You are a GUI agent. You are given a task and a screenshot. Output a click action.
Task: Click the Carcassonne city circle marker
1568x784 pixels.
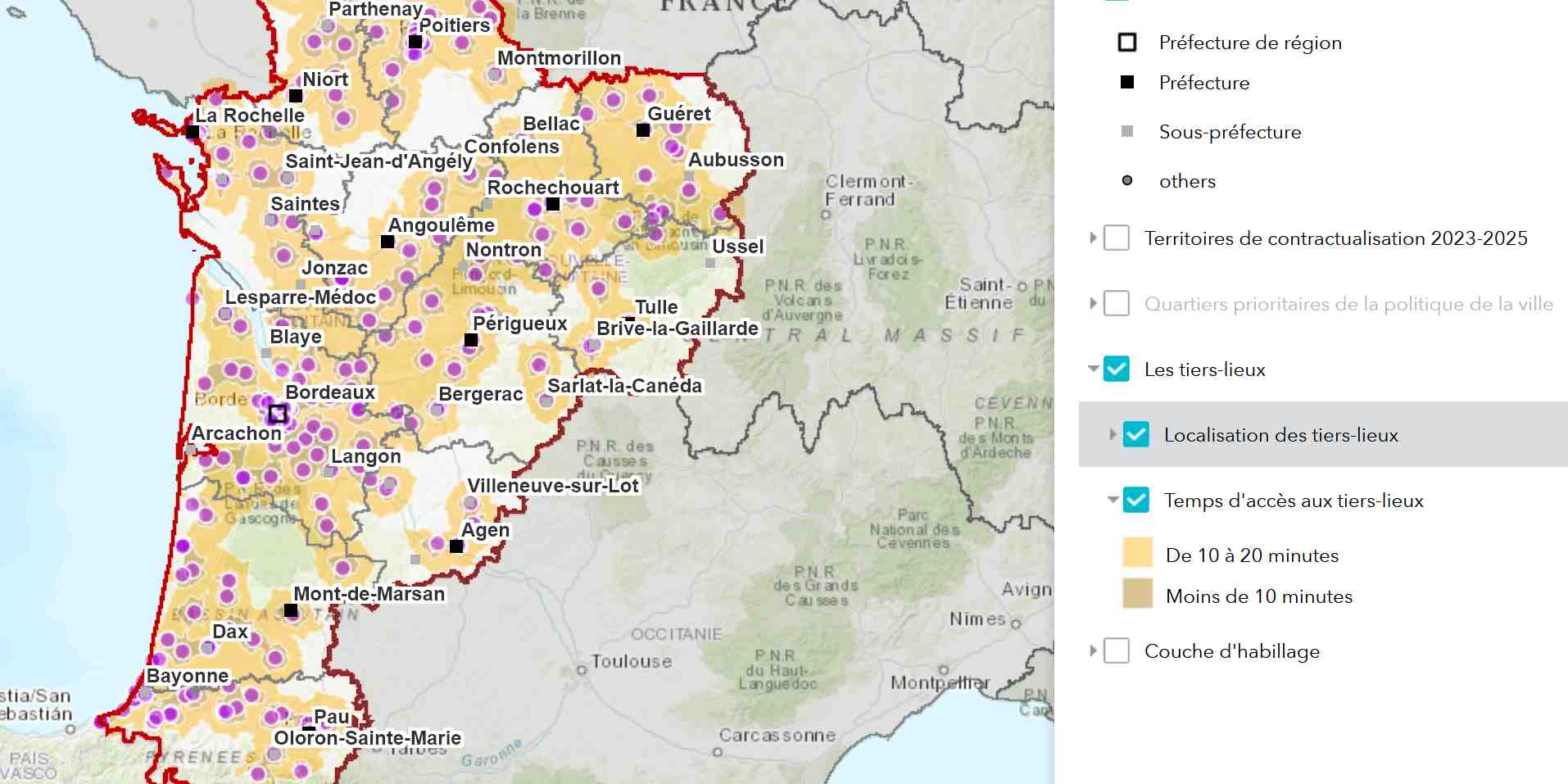coord(718,752)
